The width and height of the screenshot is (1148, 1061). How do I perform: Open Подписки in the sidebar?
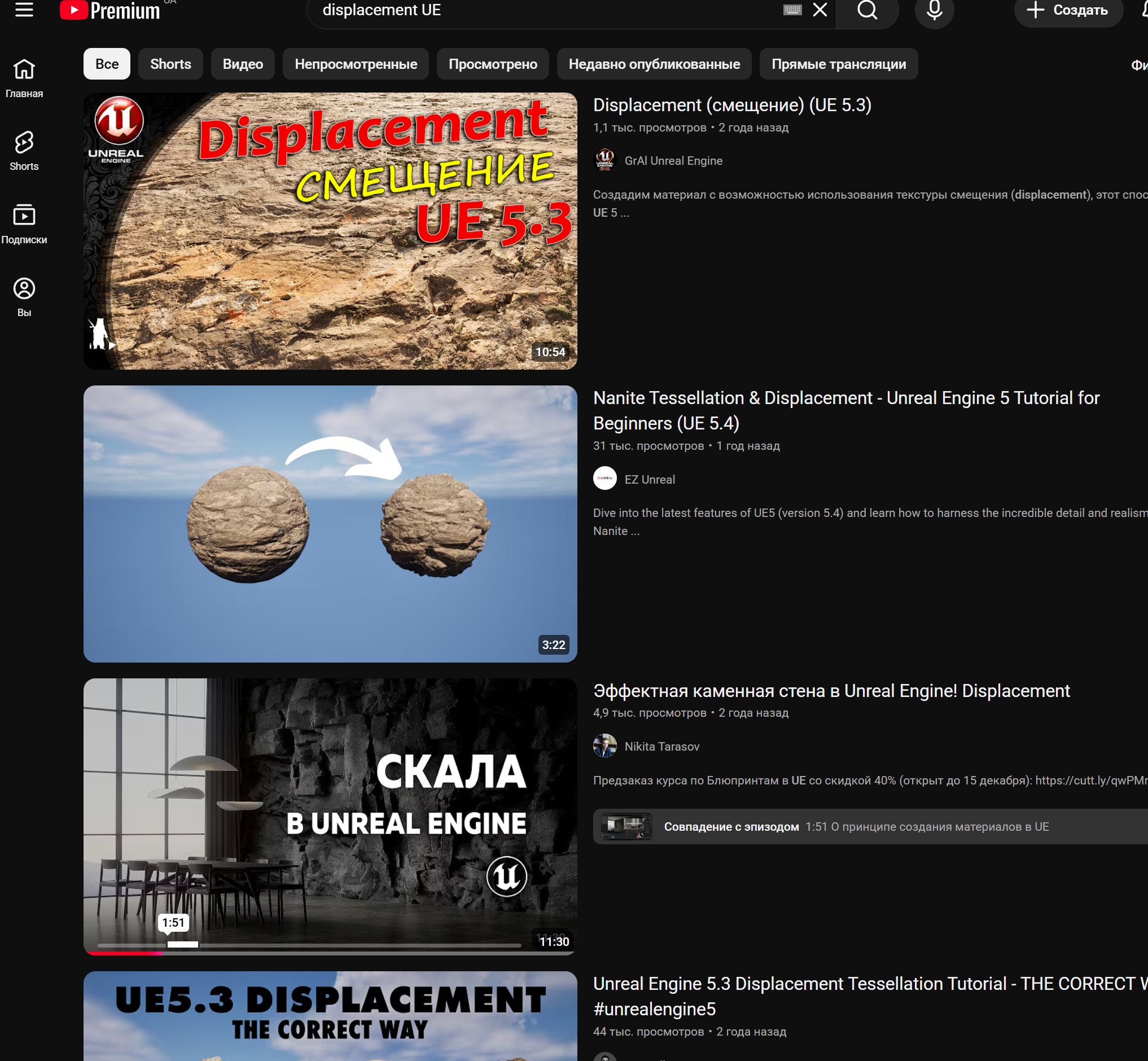point(24,225)
